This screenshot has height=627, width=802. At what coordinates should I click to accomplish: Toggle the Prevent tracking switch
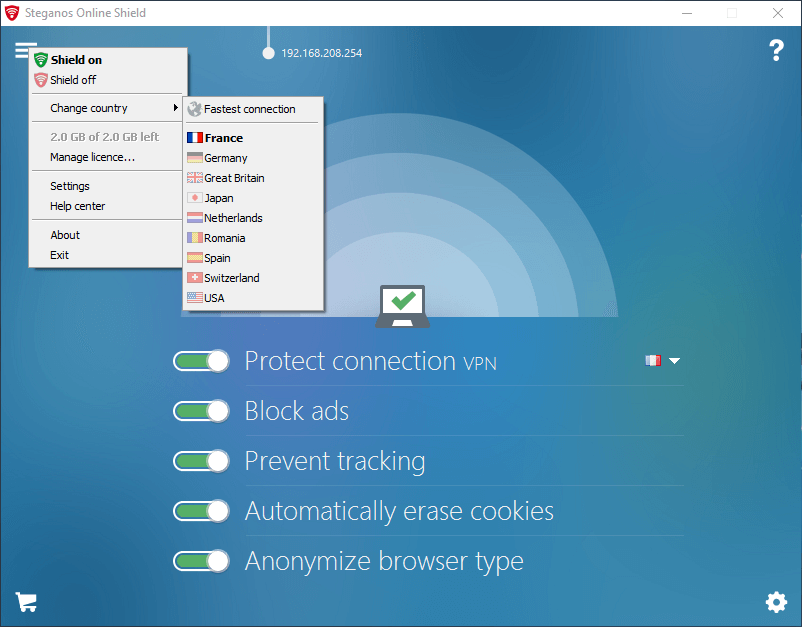201,461
